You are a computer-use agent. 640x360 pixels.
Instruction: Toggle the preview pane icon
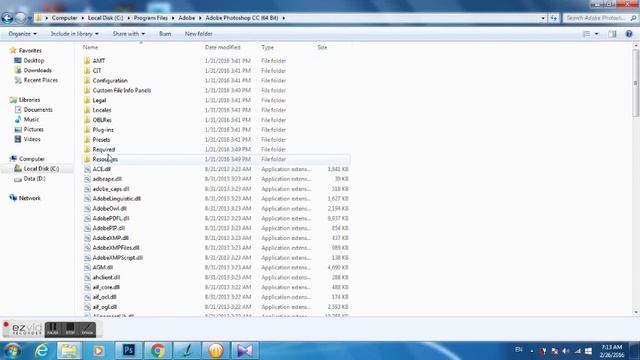(x=612, y=34)
